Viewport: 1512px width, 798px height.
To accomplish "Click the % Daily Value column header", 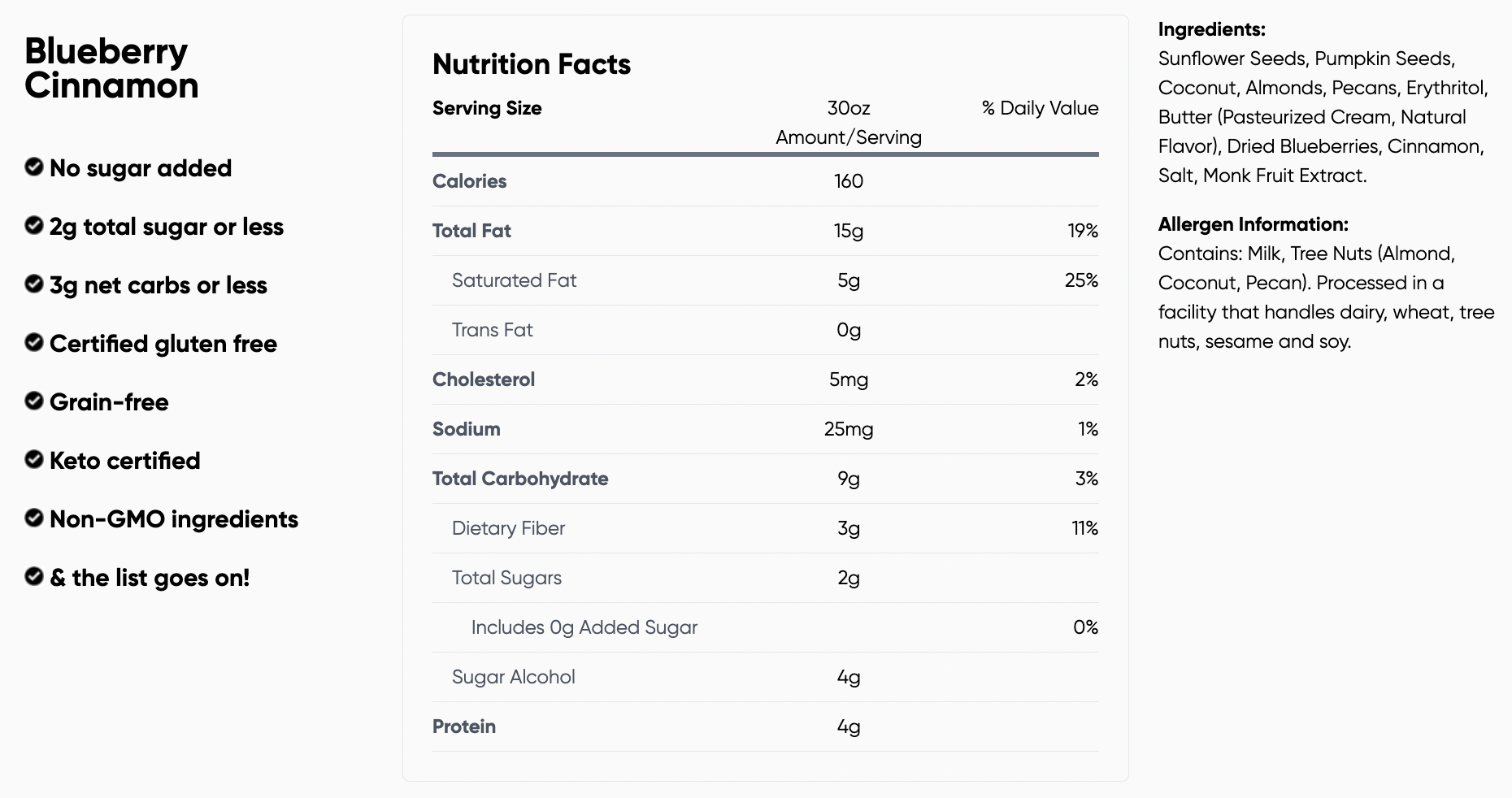I will coord(1040,108).
